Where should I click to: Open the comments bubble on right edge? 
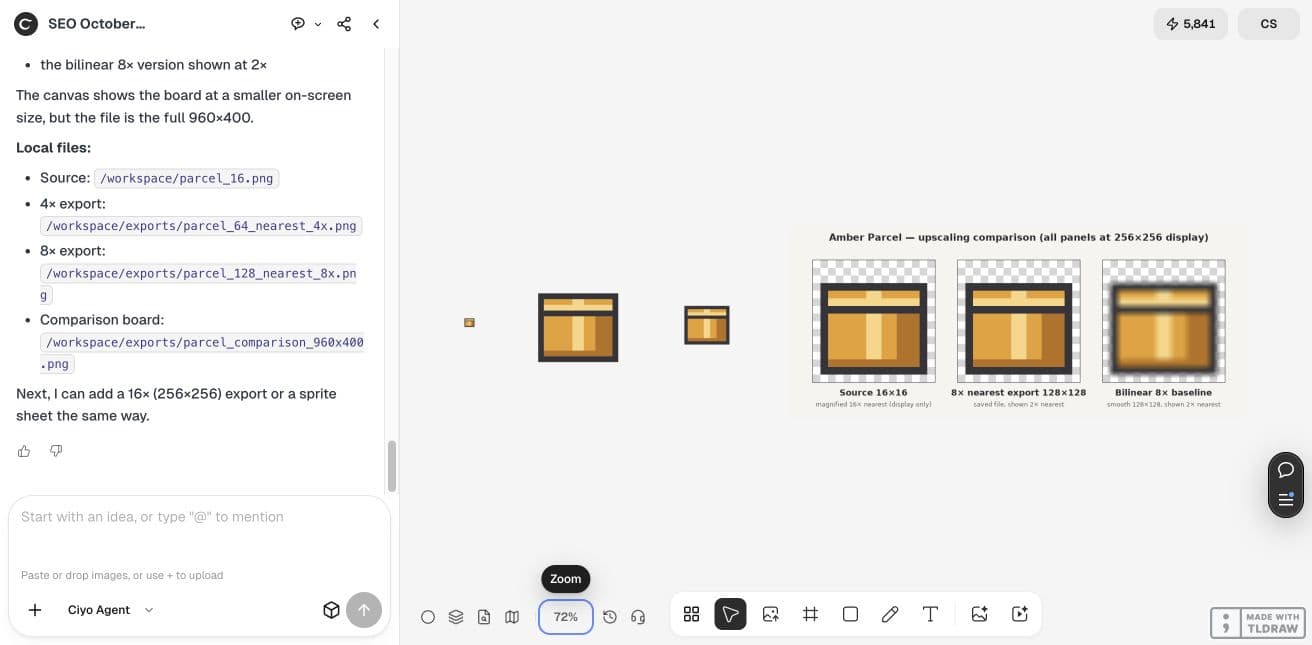[x=1286, y=470]
